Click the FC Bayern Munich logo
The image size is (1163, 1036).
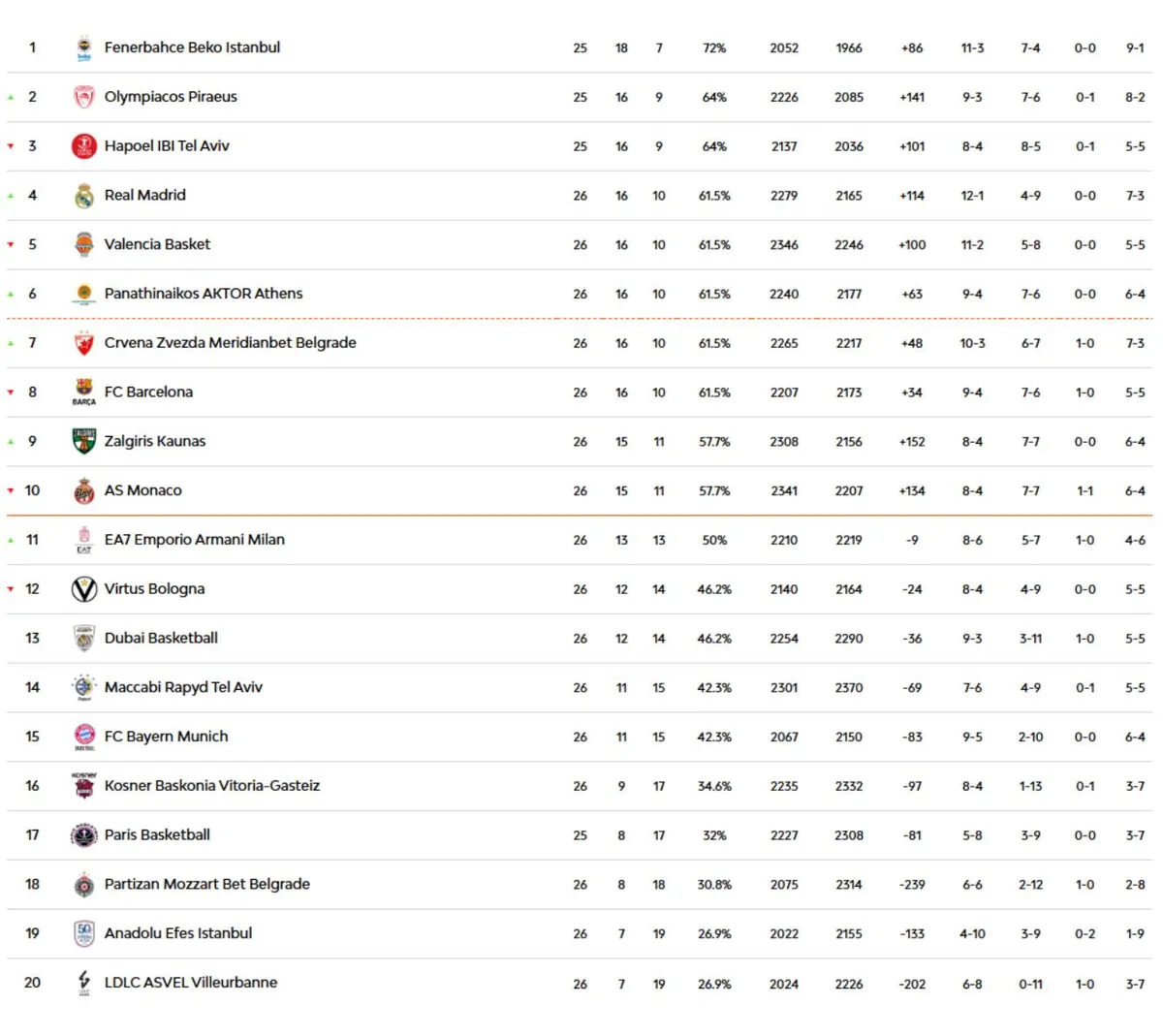click(x=84, y=737)
